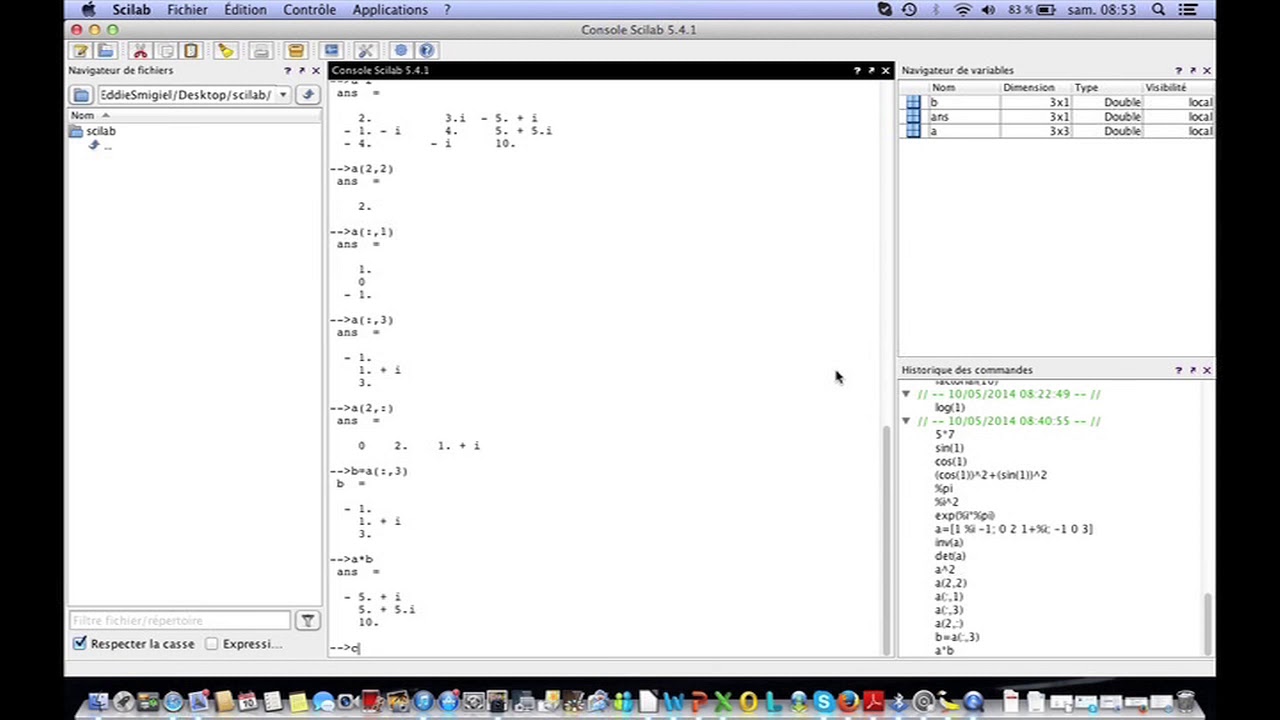The width and height of the screenshot is (1280, 720).
Task: Click matrix icon of variable b
Action: pyautogui.click(x=913, y=102)
